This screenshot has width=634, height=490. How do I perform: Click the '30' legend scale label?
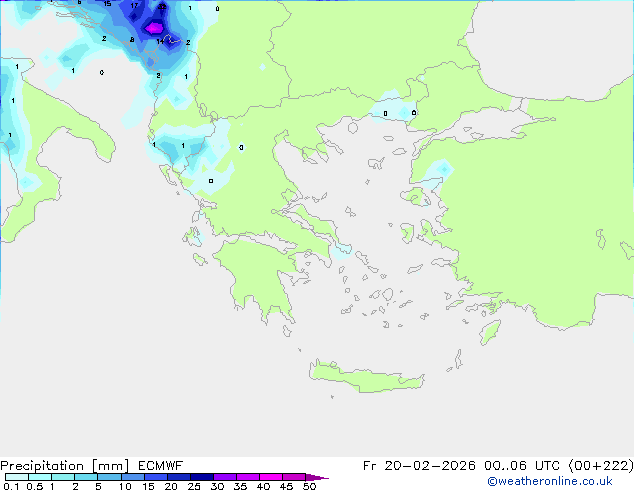(217, 486)
